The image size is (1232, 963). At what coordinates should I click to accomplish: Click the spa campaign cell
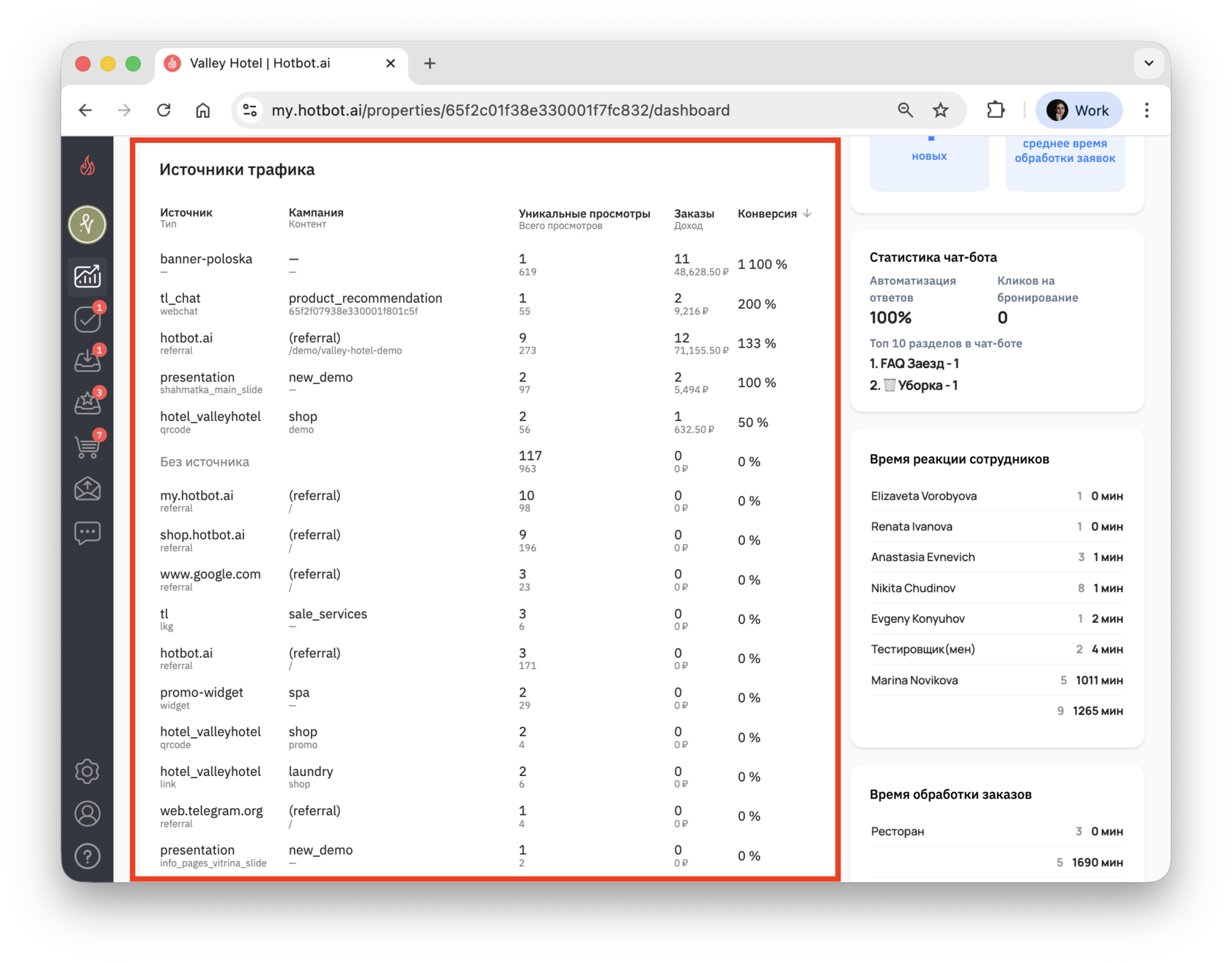point(299,693)
